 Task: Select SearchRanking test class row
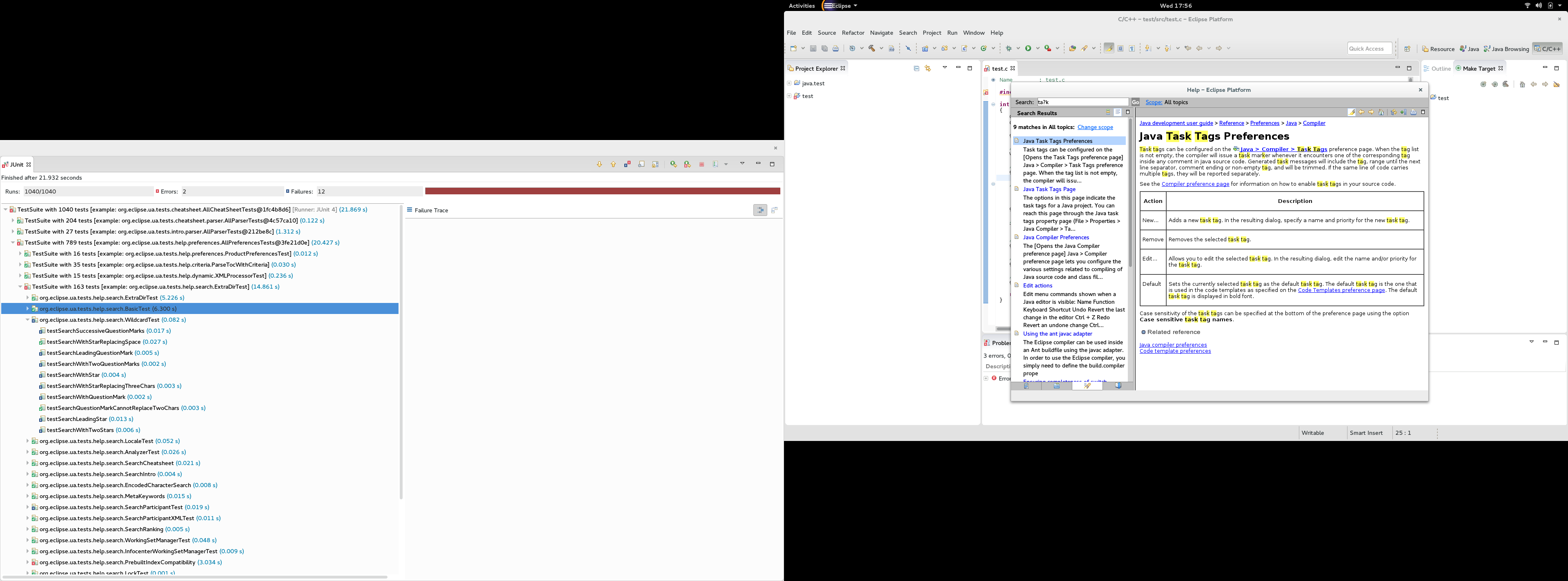pos(110,529)
